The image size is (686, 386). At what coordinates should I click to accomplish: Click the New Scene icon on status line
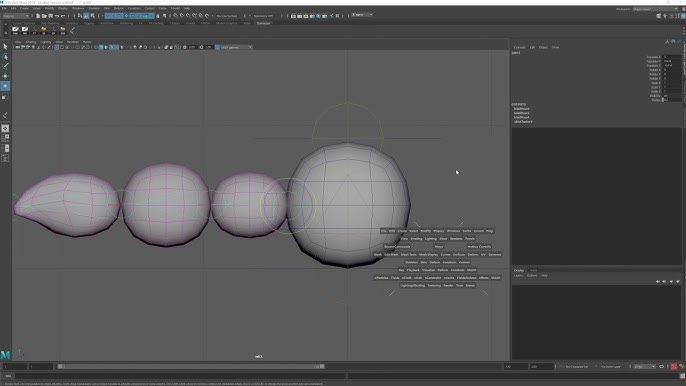(38, 16)
